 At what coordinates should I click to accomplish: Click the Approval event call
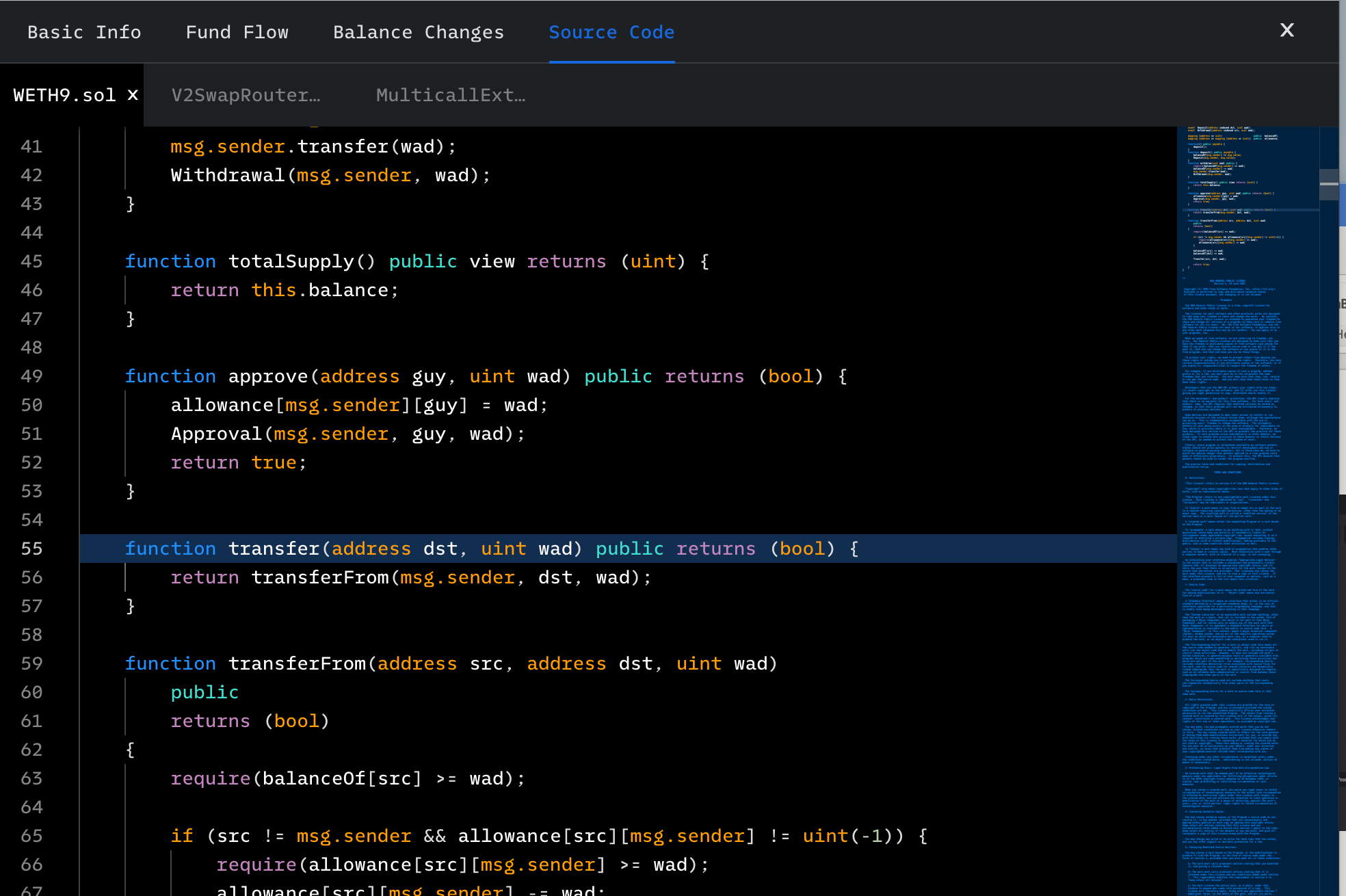tap(348, 434)
